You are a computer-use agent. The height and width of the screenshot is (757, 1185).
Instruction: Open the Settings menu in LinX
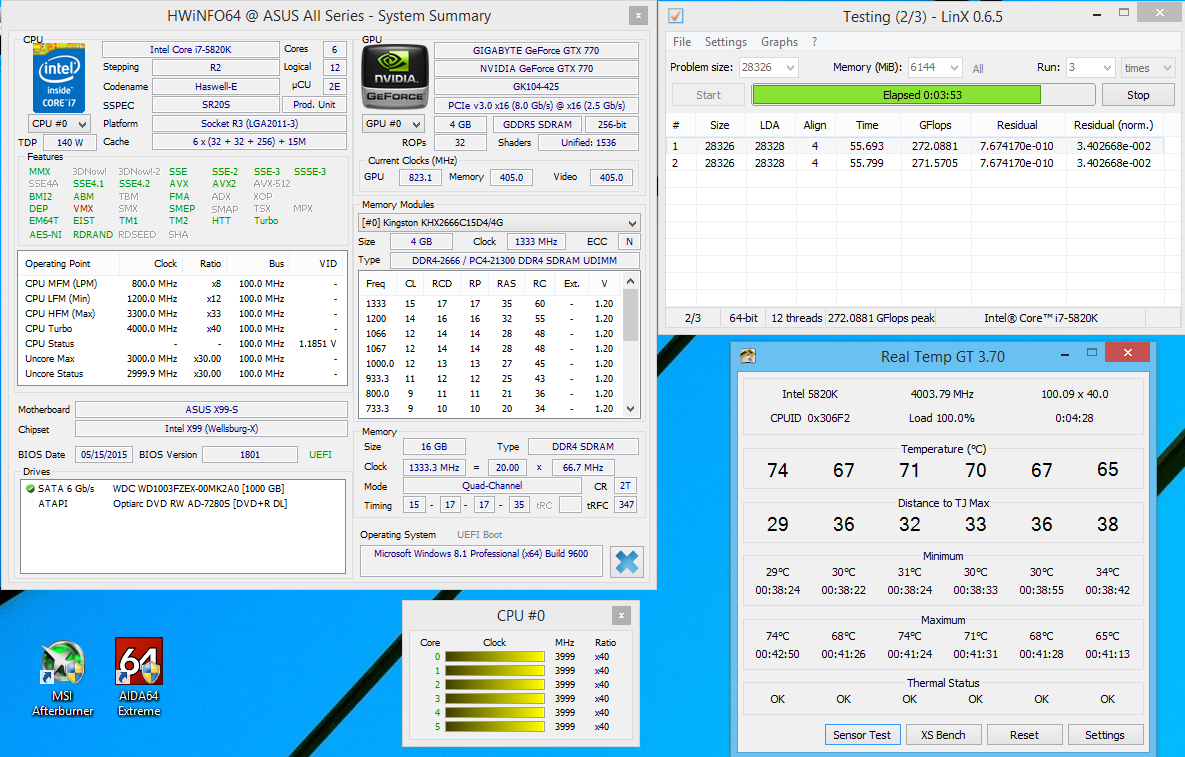(x=726, y=42)
